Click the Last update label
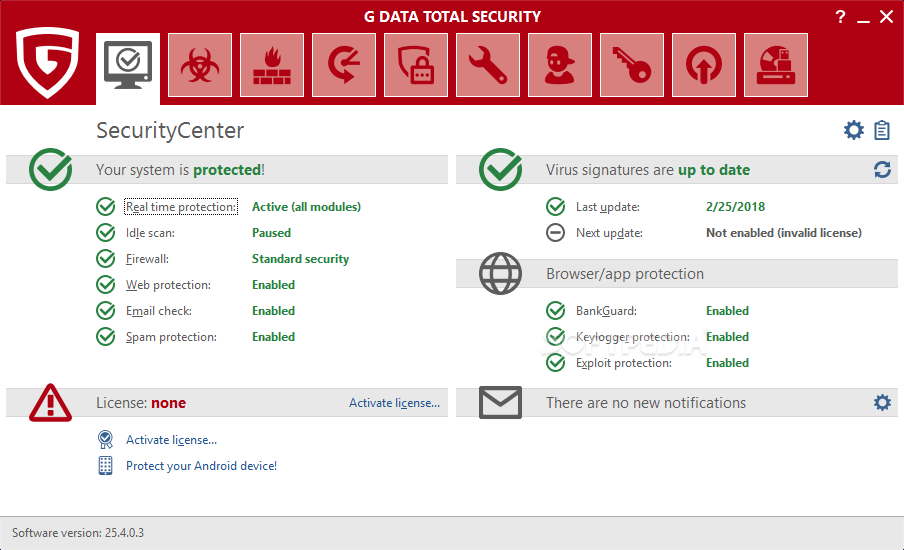This screenshot has height=550, width=904. point(608,207)
